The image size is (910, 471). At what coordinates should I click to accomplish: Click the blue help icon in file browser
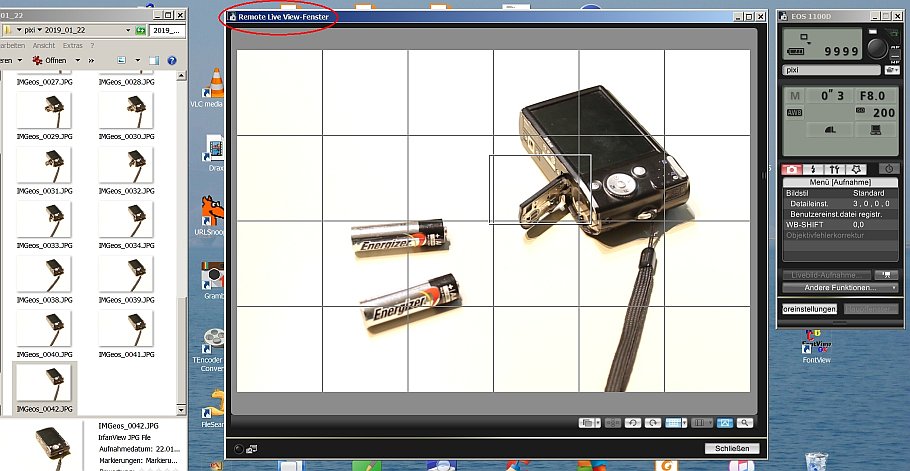(172, 60)
